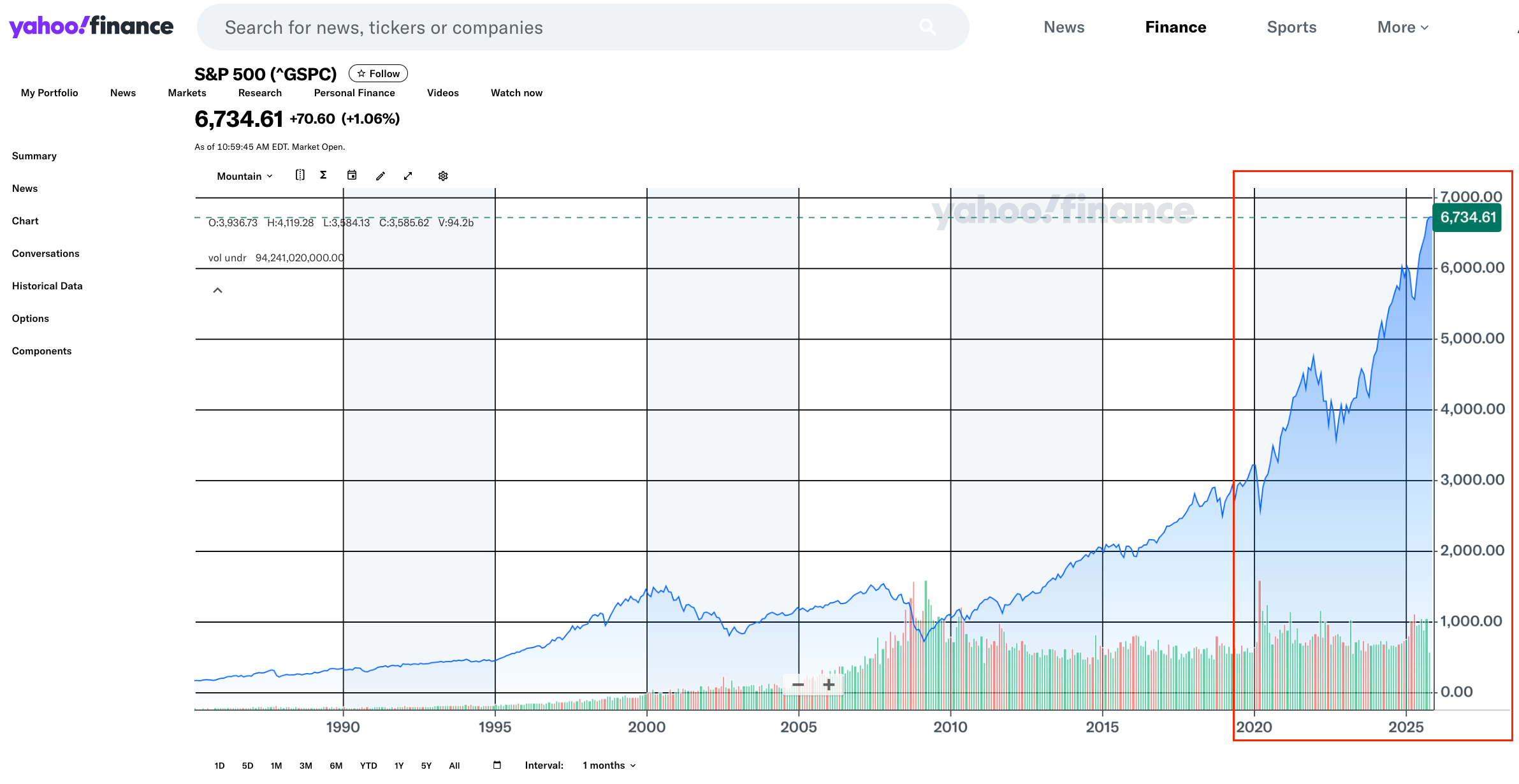
Task: Go to the Markets tab
Action: pyautogui.click(x=187, y=92)
